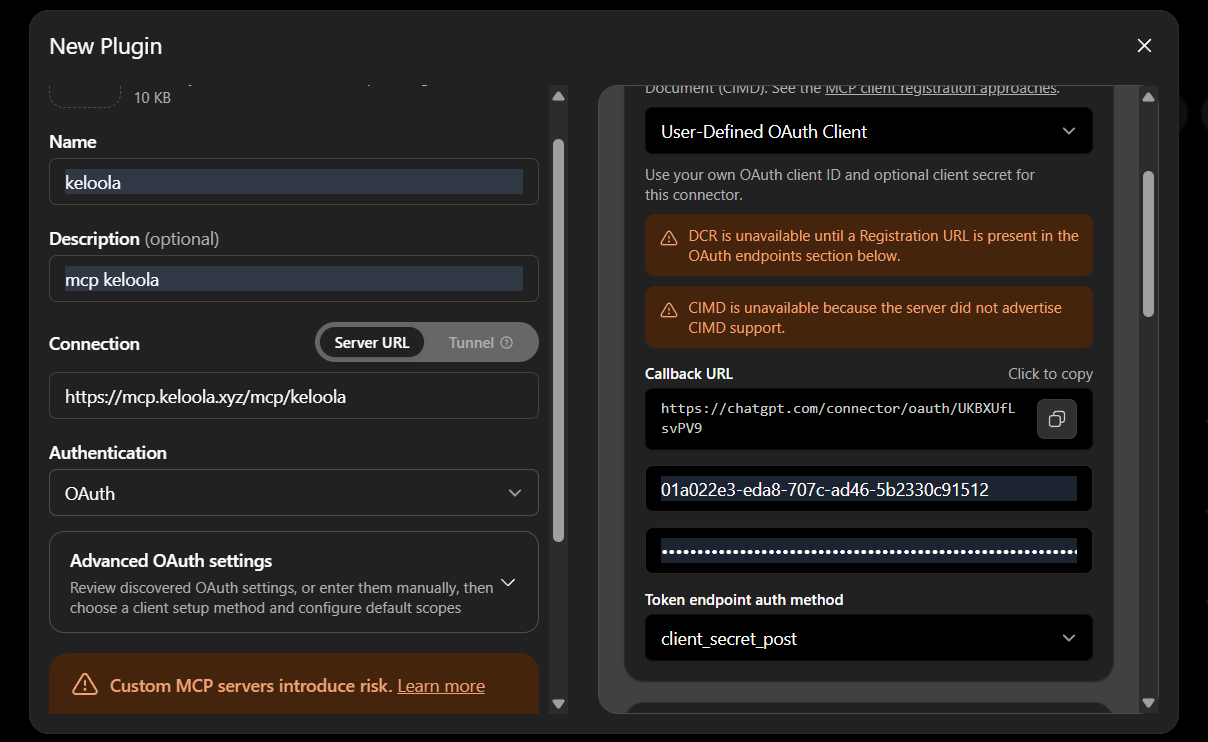Click the DCR is unavailable warning text
1208x742 pixels.
click(x=884, y=246)
